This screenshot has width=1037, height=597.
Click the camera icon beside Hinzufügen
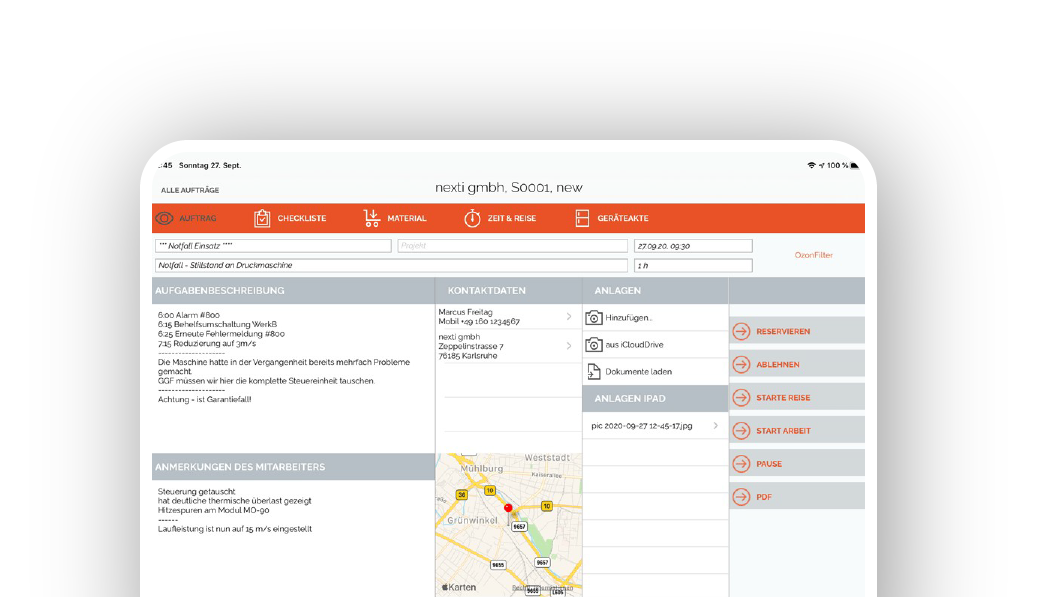tap(594, 318)
